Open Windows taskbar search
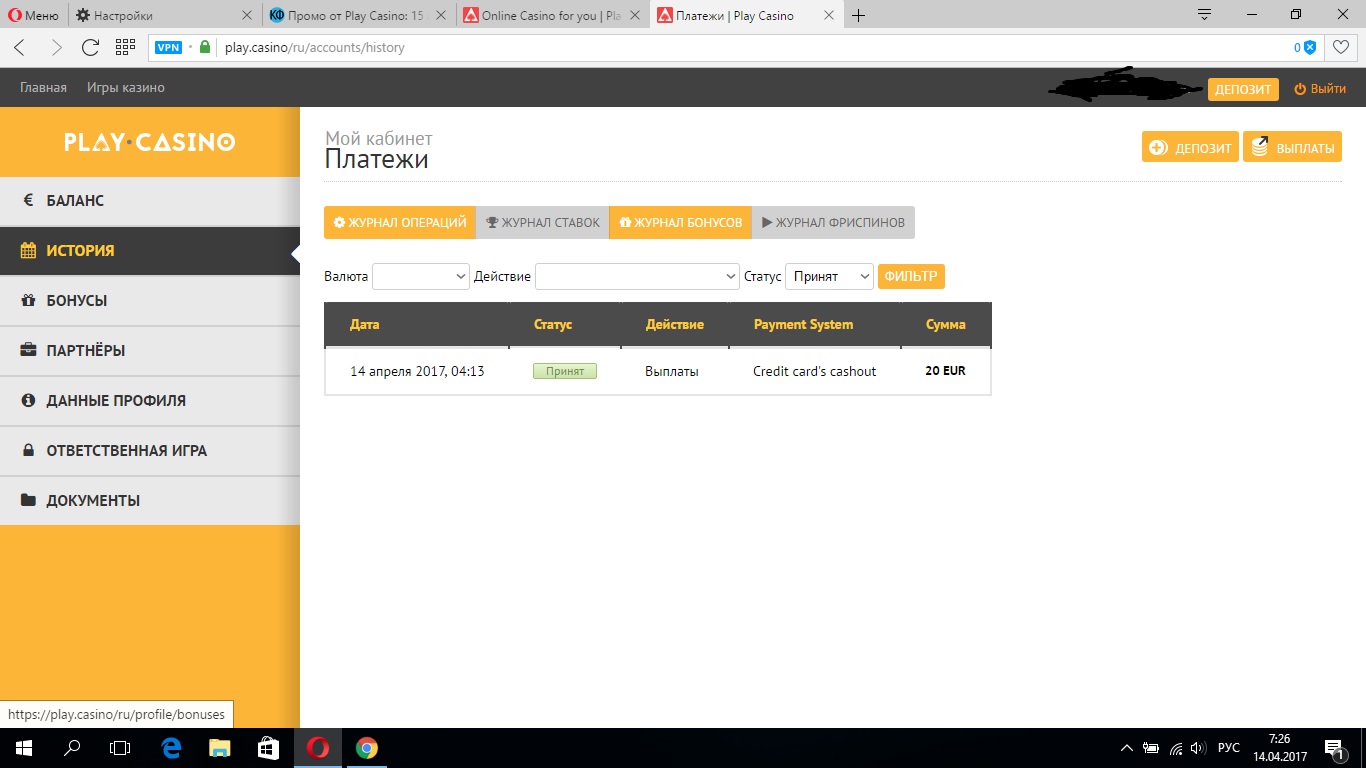This screenshot has width=1366, height=768. click(x=72, y=748)
